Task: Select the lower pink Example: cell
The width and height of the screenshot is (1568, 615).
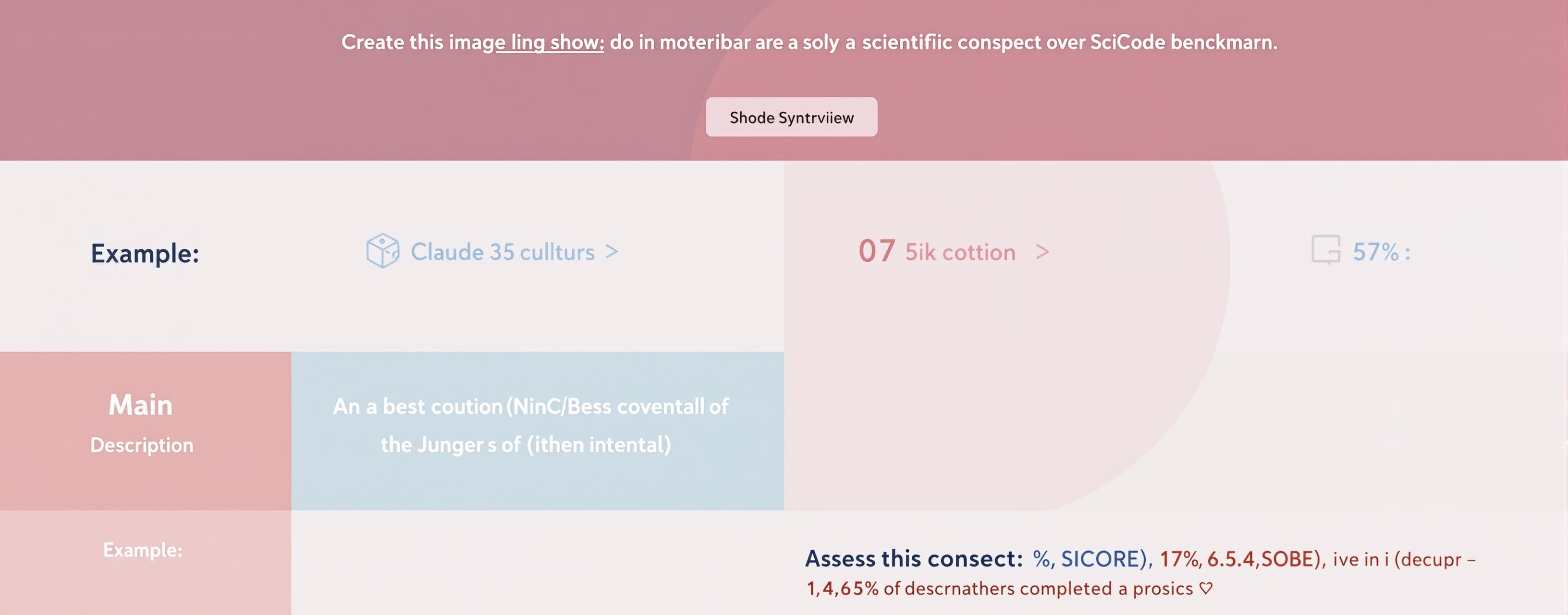Action: 146,562
